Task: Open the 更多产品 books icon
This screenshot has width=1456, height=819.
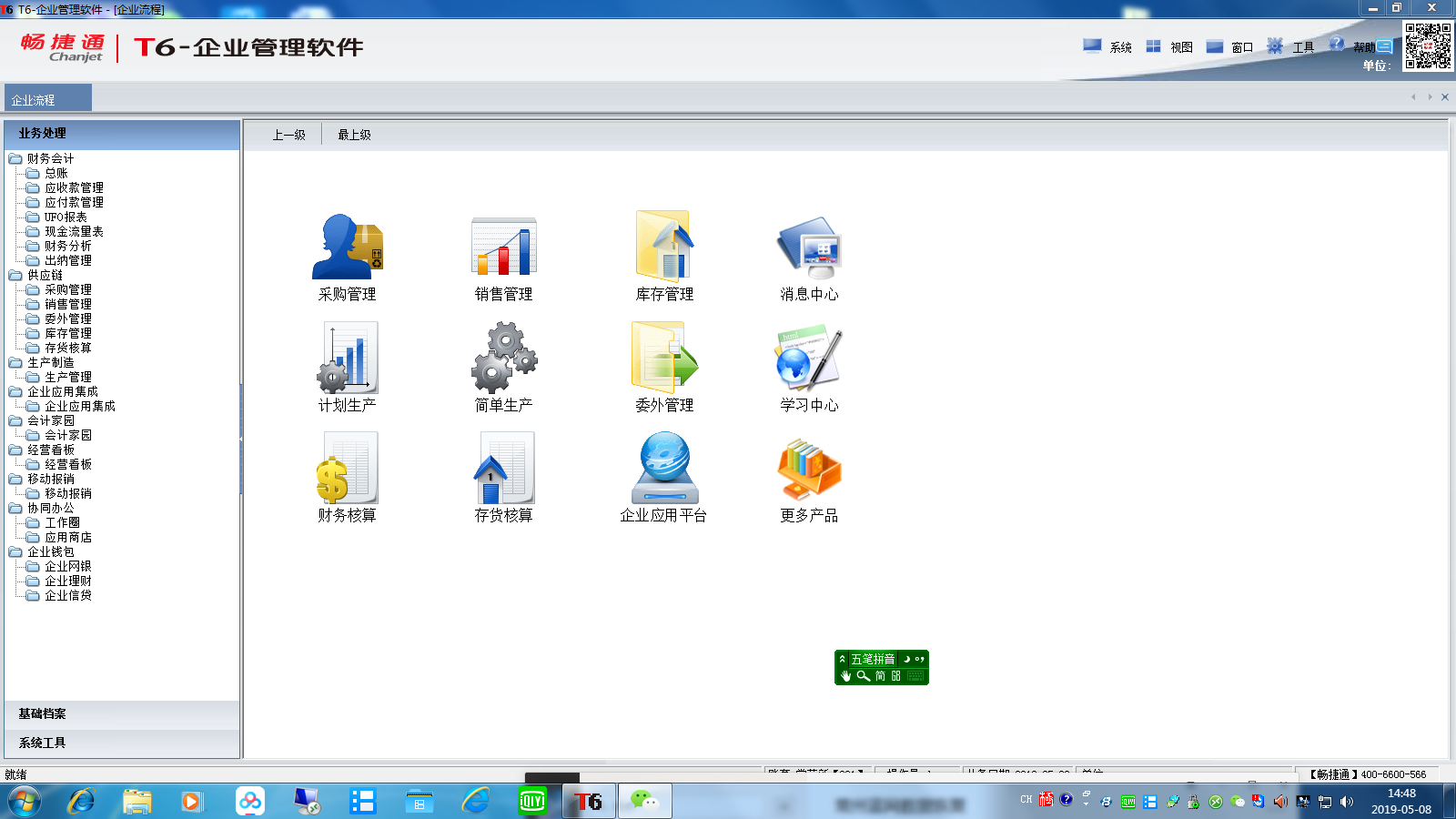Action: click(x=809, y=470)
